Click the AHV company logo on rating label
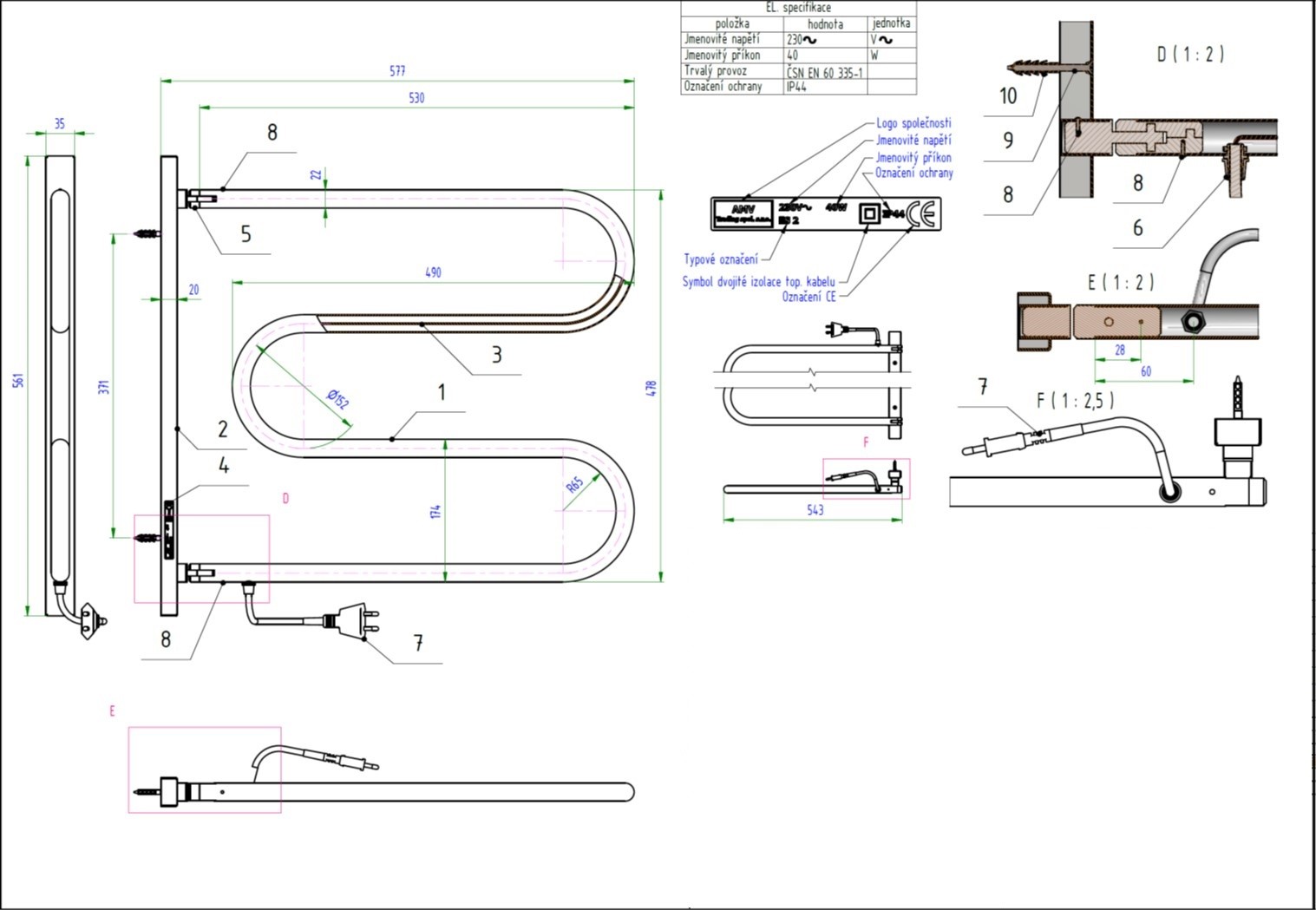Image resolution: width=1316 pixels, height=910 pixels. pyautogui.click(x=743, y=209)
